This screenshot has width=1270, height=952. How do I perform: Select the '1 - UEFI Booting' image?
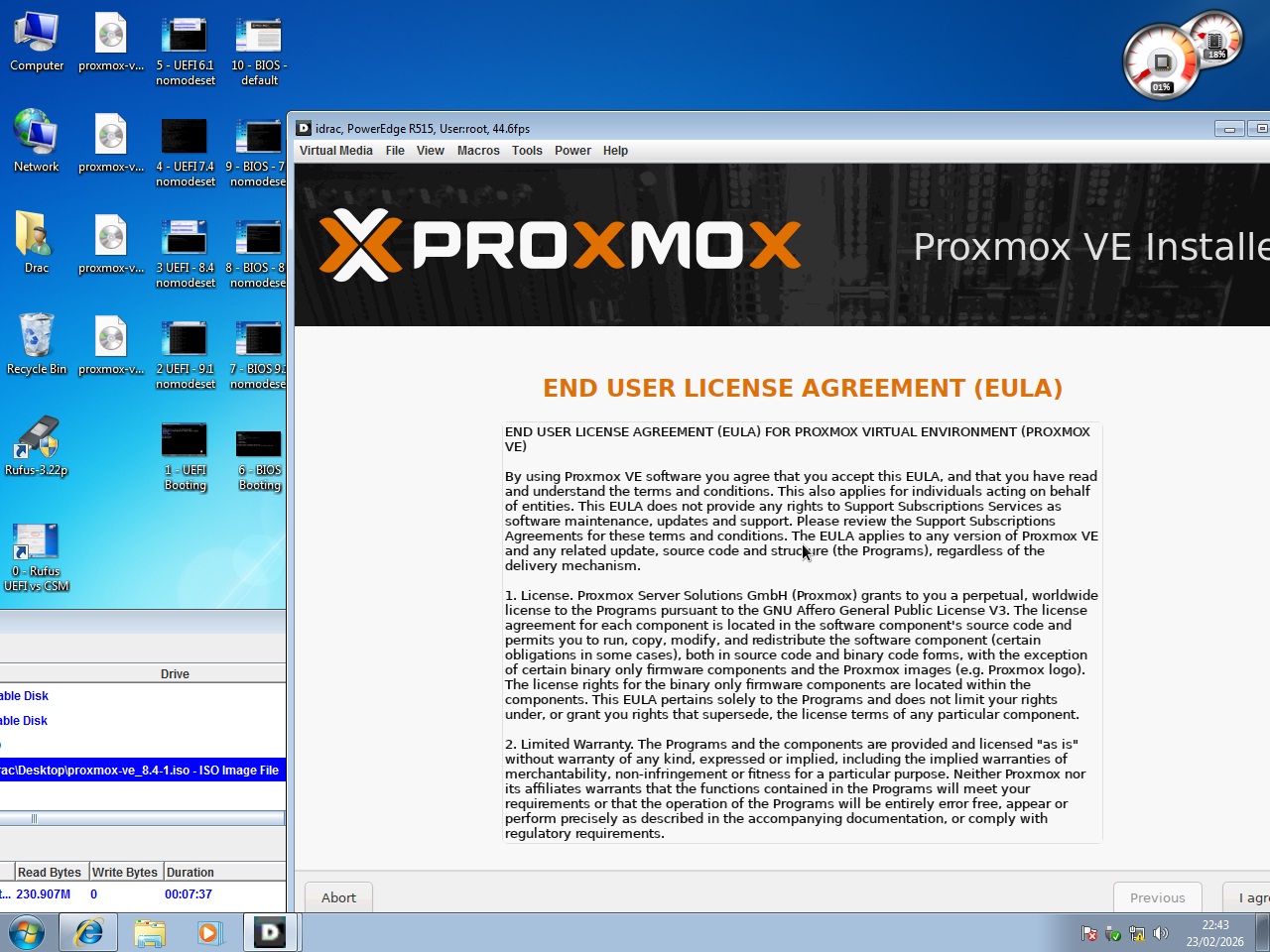[x=186, y=455]
